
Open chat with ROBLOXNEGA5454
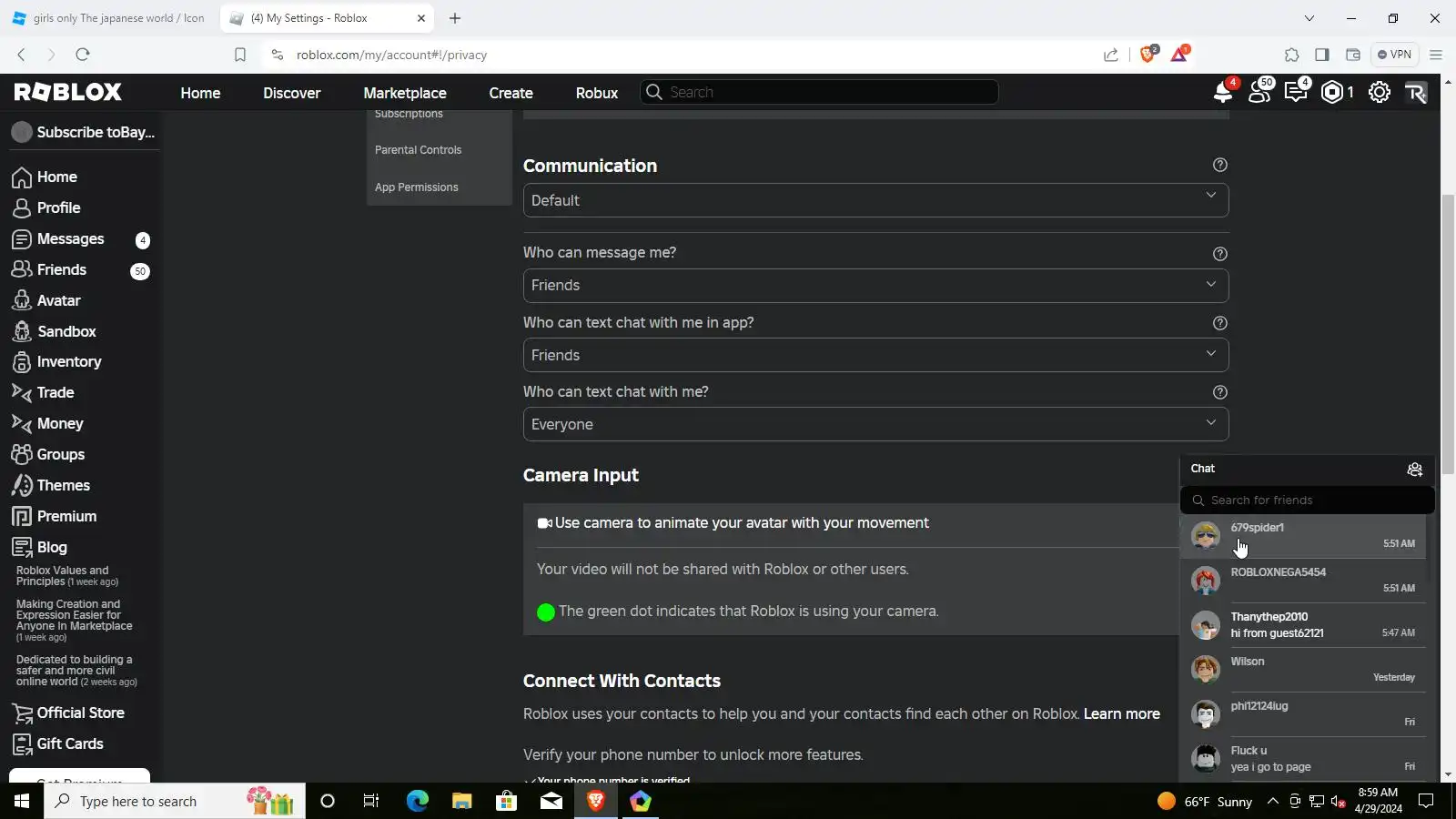pos(1303,581)
